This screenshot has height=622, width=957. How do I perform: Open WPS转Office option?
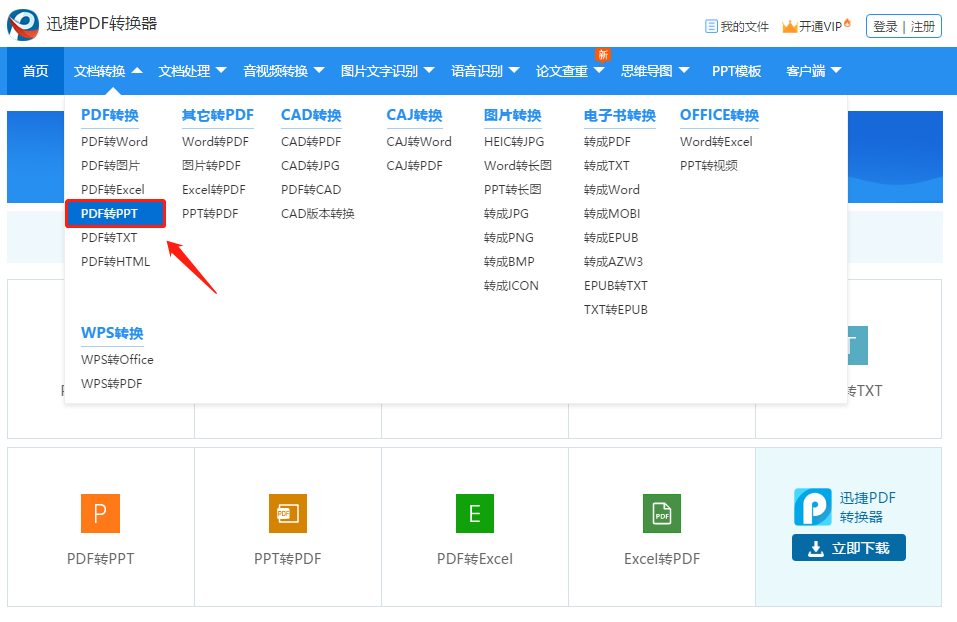(117, 360)
